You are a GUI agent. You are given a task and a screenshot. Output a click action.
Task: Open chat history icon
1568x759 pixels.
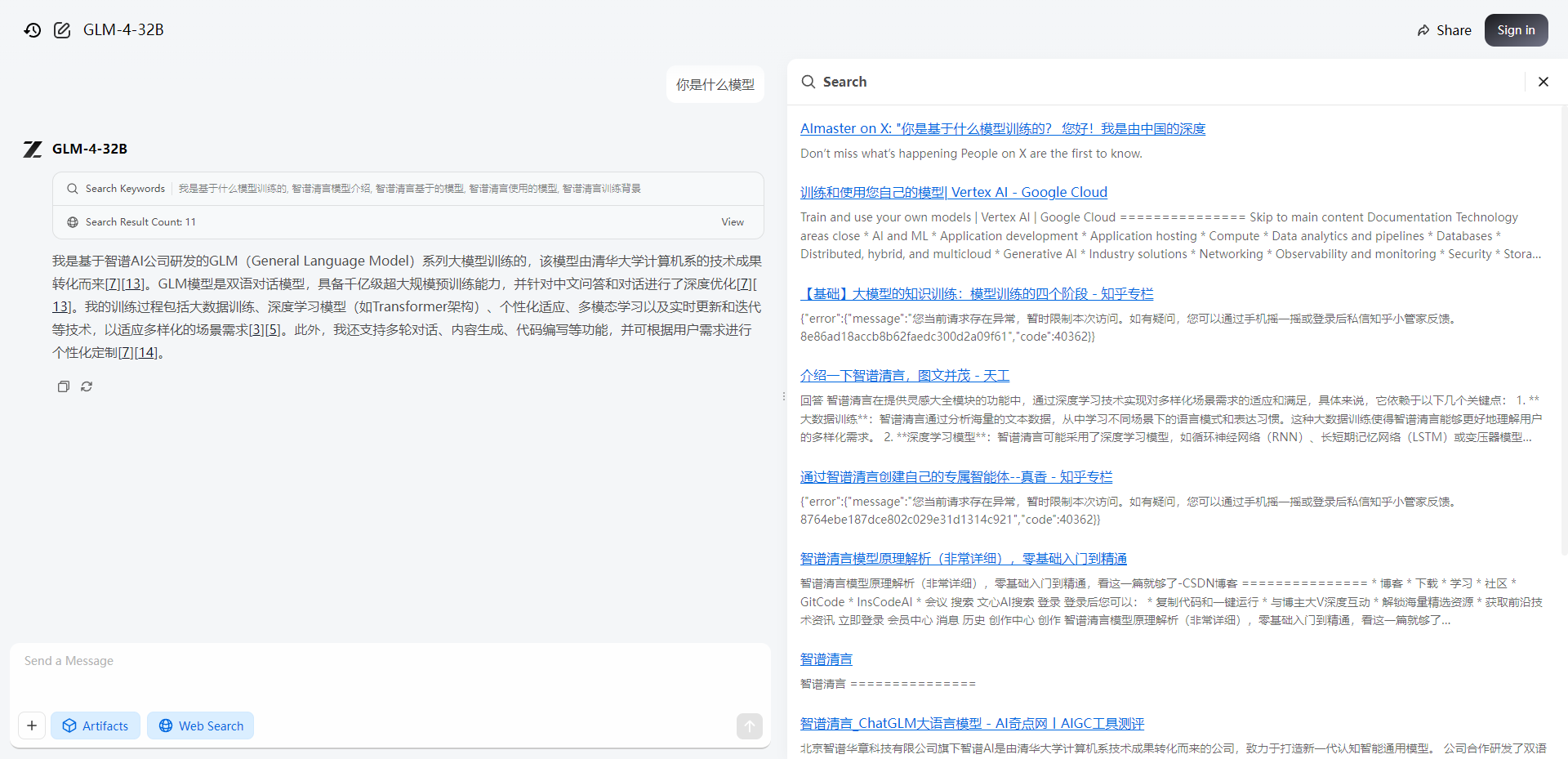point(33,30)
